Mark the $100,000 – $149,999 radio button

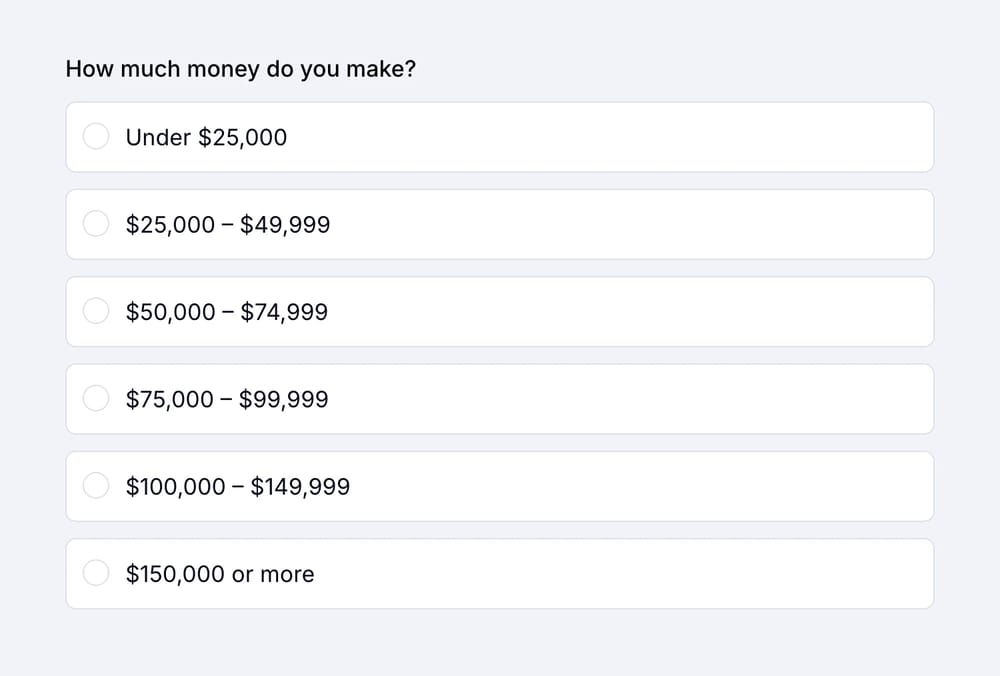coord(96,486)
